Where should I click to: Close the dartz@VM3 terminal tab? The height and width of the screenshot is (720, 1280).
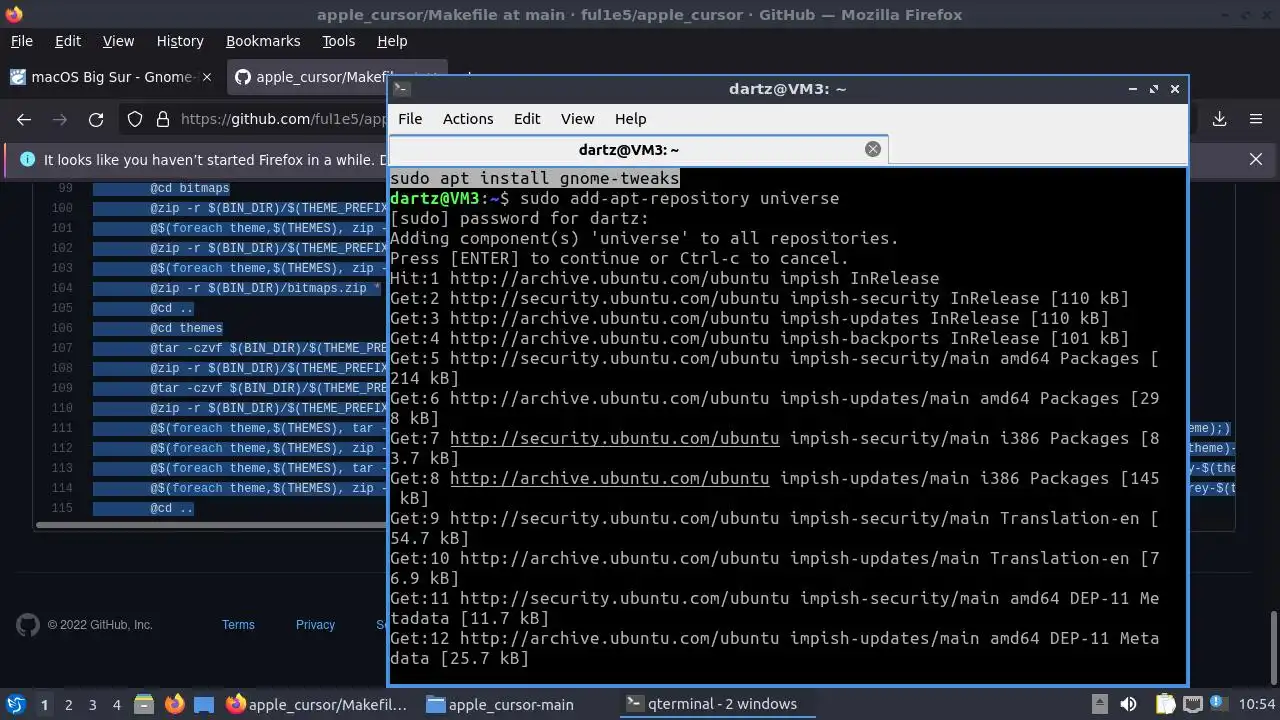(x=873, y=149)
